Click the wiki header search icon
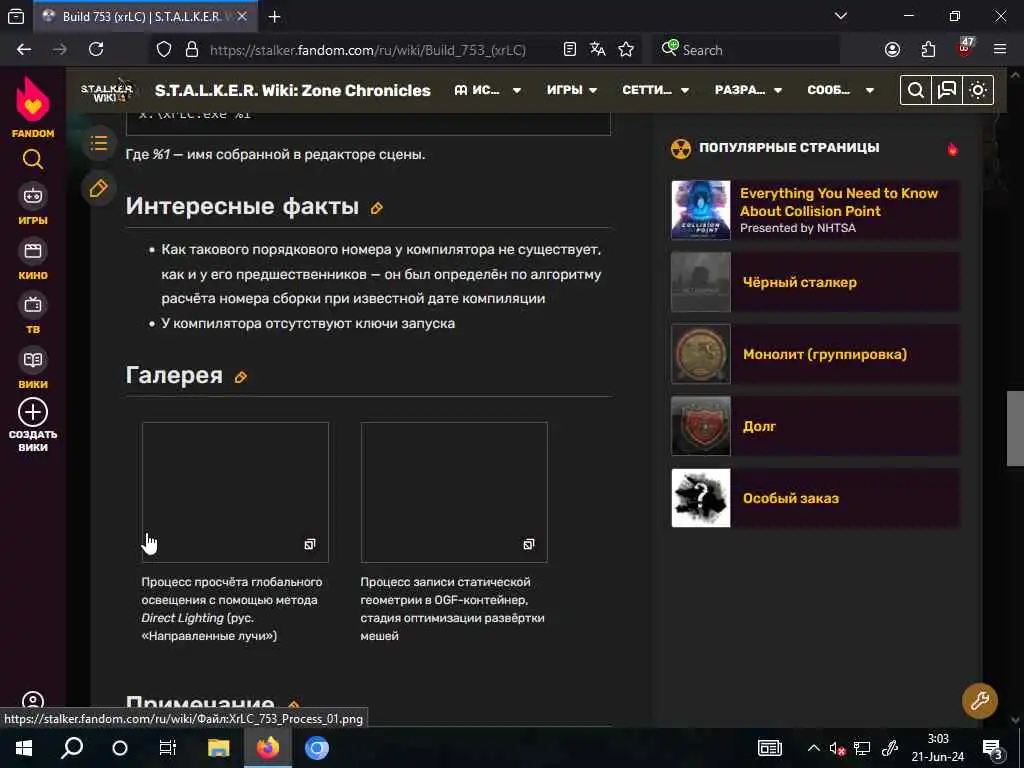 916,90
